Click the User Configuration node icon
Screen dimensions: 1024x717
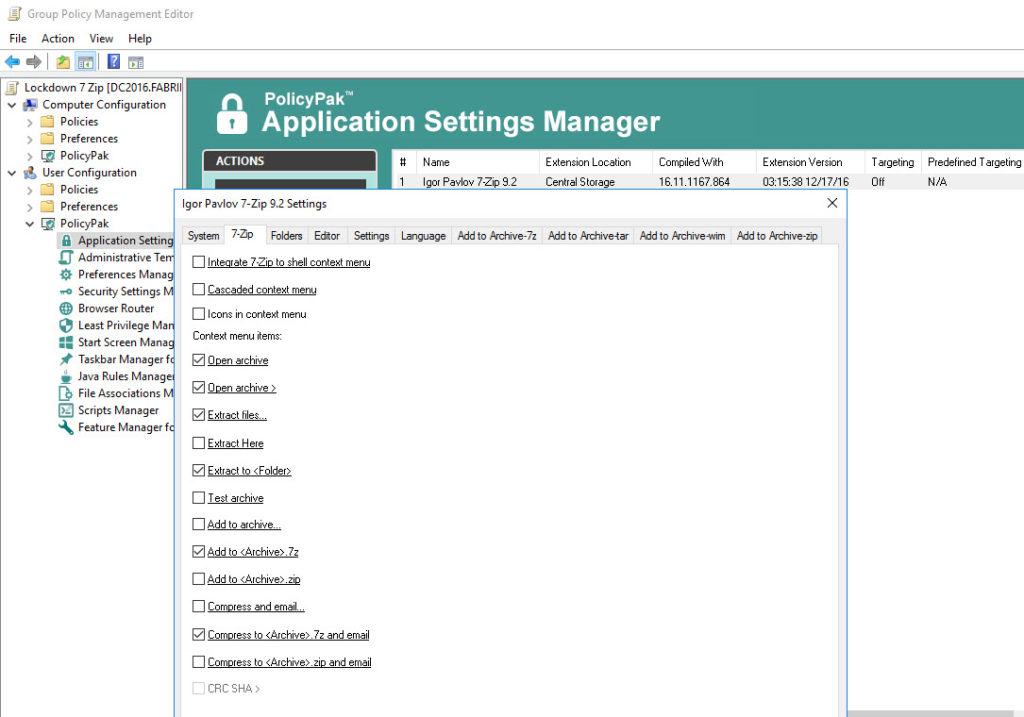[31, 172]
